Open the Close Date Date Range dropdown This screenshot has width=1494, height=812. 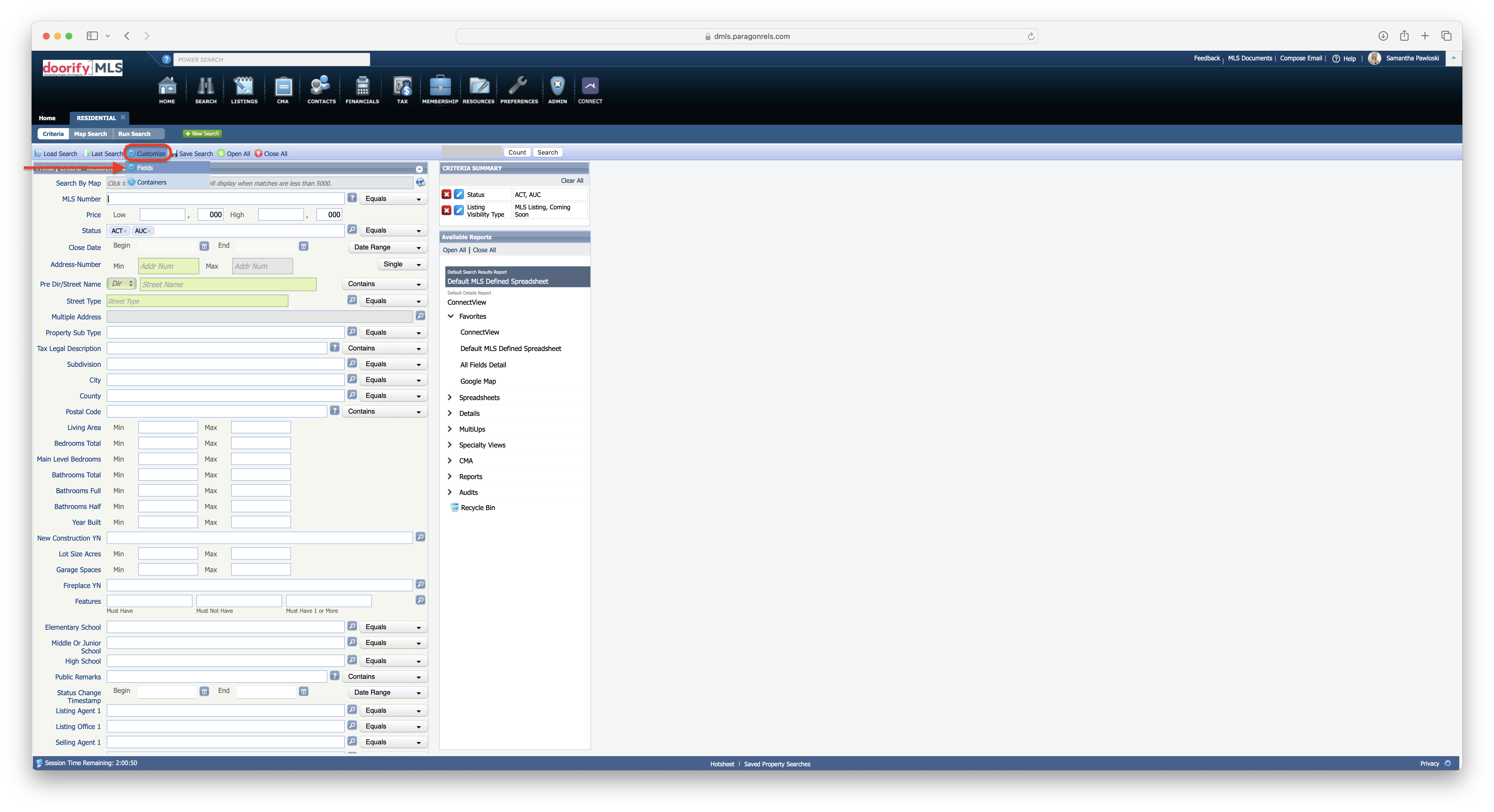click(x=388, y=247)
